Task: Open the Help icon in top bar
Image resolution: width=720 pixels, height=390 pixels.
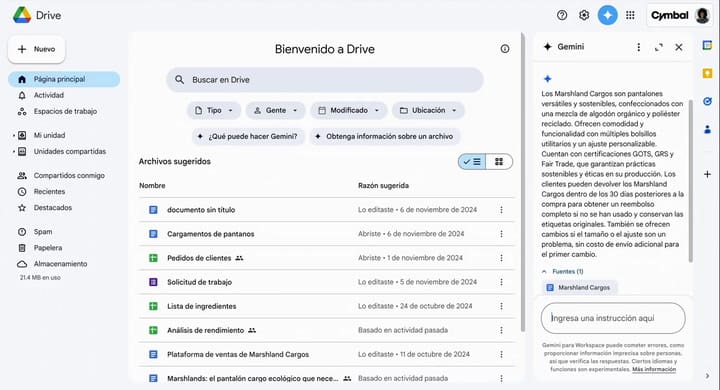Action: pyautogui.click(x=562, y=15)
